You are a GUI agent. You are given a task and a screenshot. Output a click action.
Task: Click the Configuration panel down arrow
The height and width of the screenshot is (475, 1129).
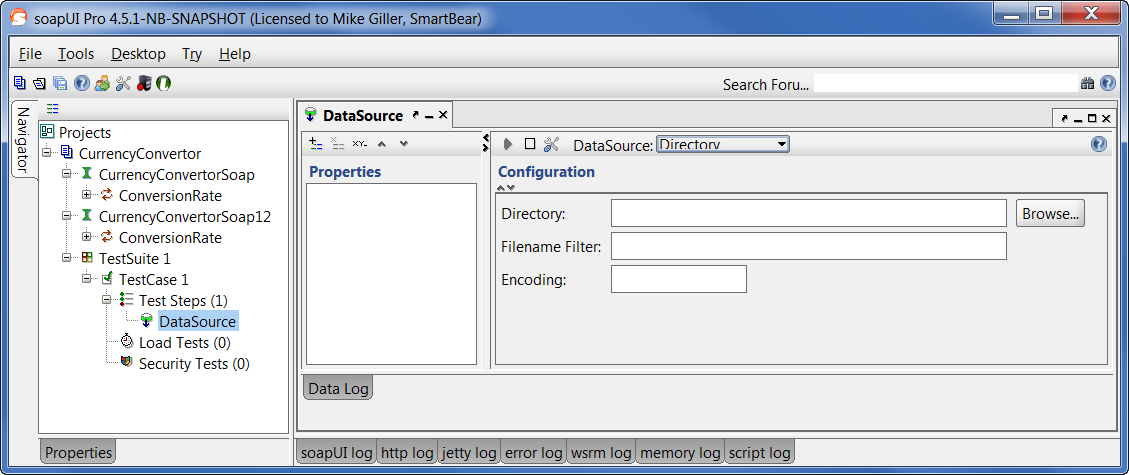(510, 188)
